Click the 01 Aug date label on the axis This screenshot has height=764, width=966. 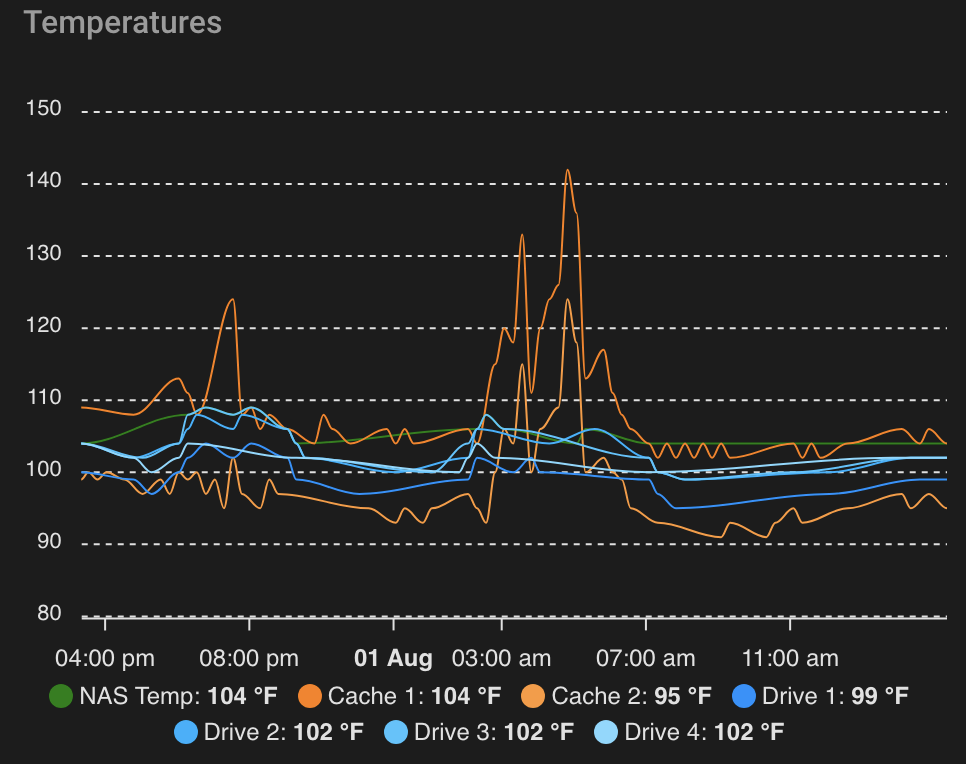pyautogui.click(x=394, y=658)
